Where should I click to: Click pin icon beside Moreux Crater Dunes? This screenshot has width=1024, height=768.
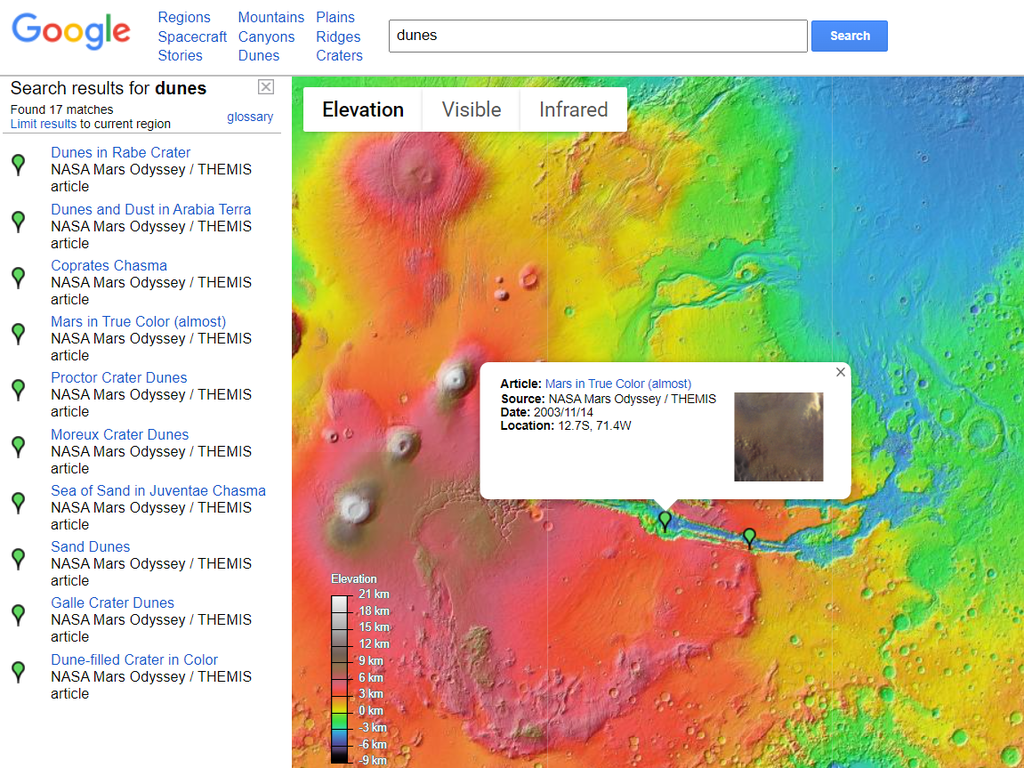click(x=19, y=447)
